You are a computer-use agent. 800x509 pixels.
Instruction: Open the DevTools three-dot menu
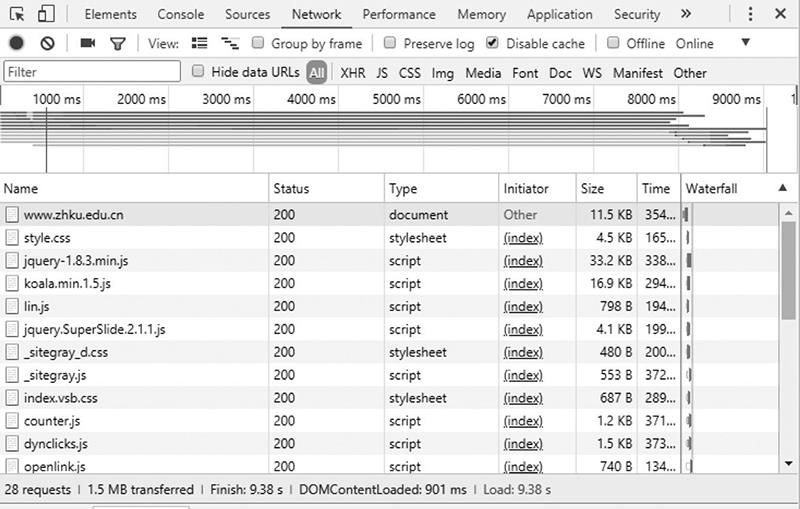[x=750, y=14]
